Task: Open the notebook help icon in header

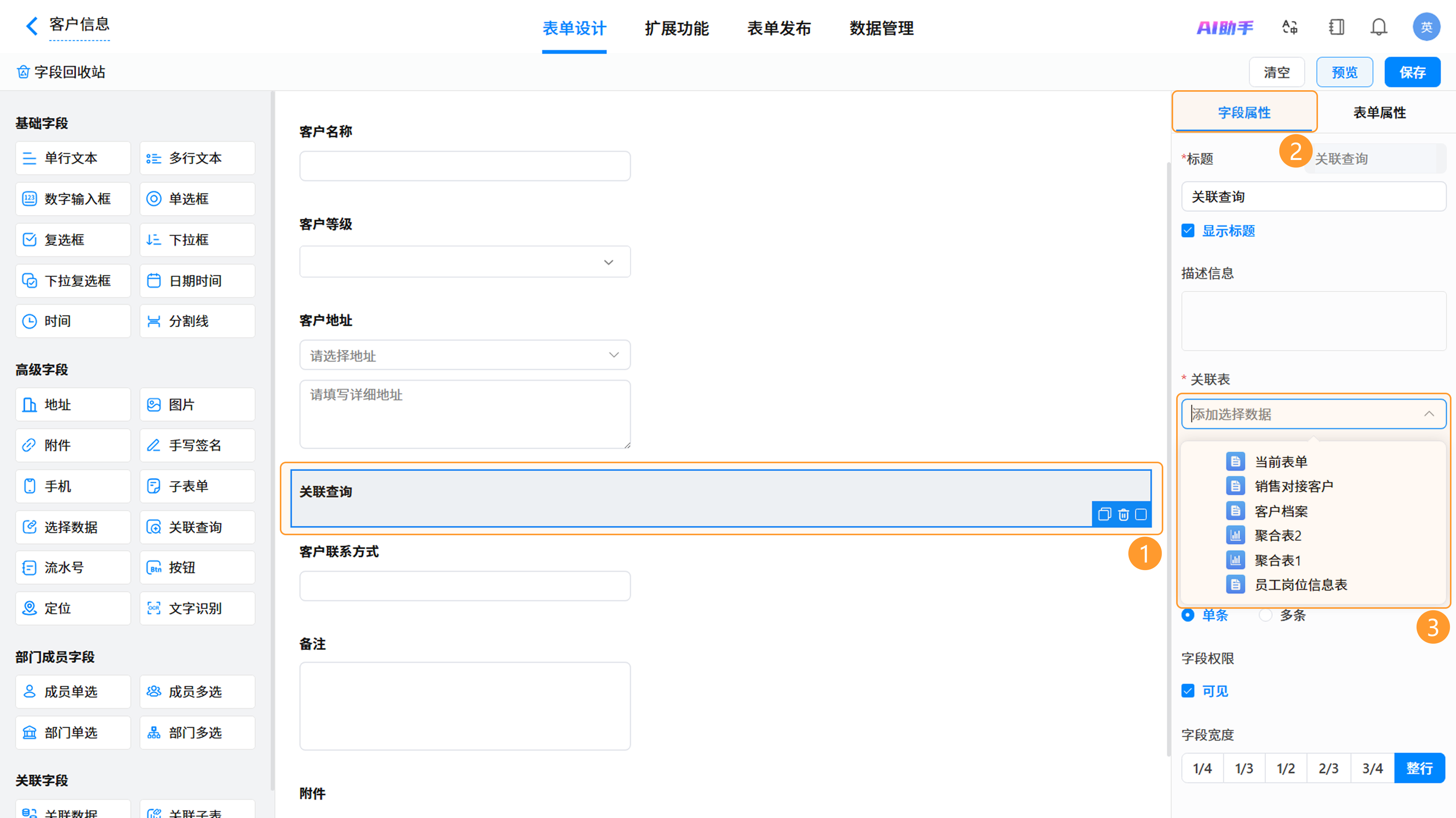Action: (1336, 27)
